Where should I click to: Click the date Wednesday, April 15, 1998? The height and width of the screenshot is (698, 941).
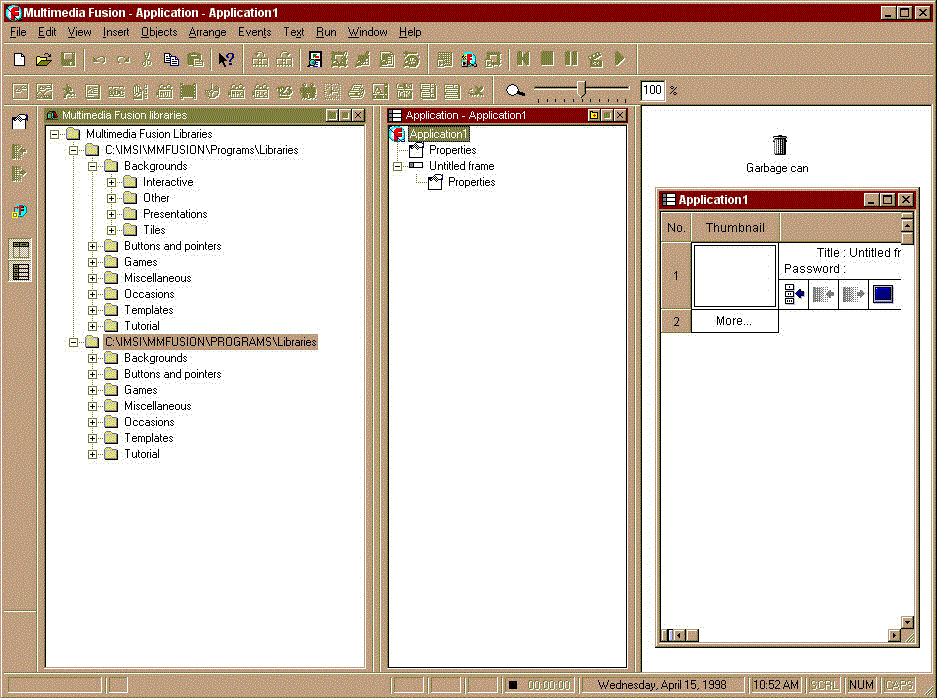pos(662,685)
